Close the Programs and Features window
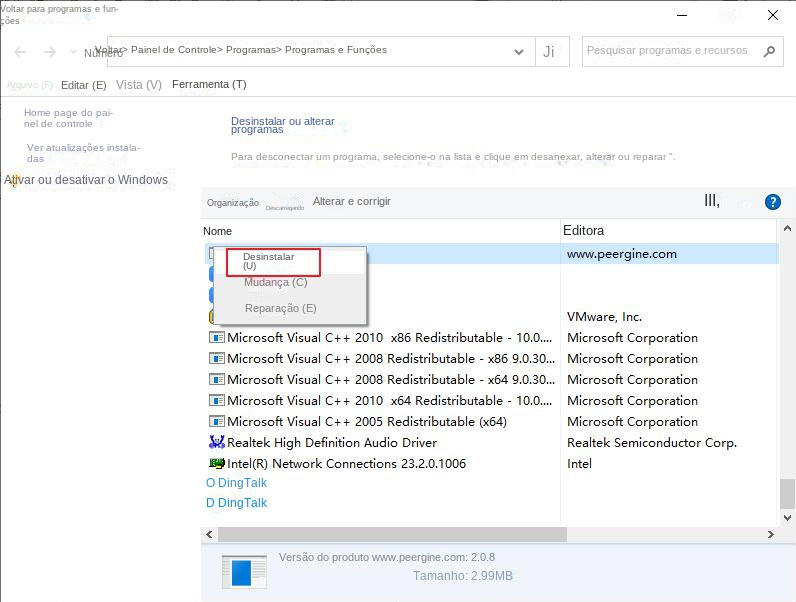 (x=773, y=15)
